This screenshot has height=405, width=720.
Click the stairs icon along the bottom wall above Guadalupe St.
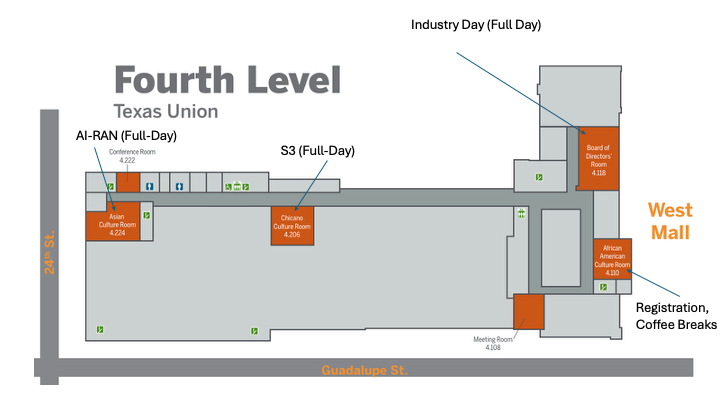[x=254, y=331]
